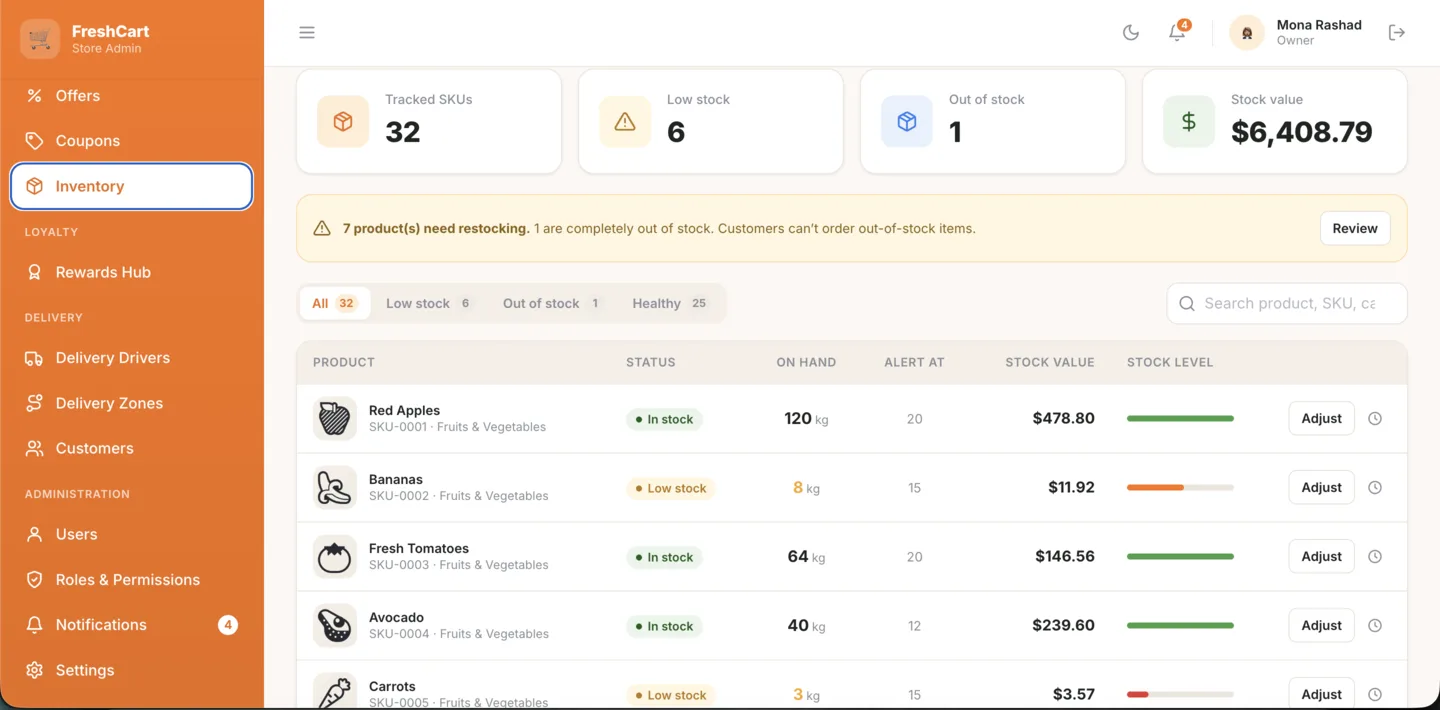The image size is (1440, 710).
Task: Show the Healthy products tab
Action: coord(670,303)
